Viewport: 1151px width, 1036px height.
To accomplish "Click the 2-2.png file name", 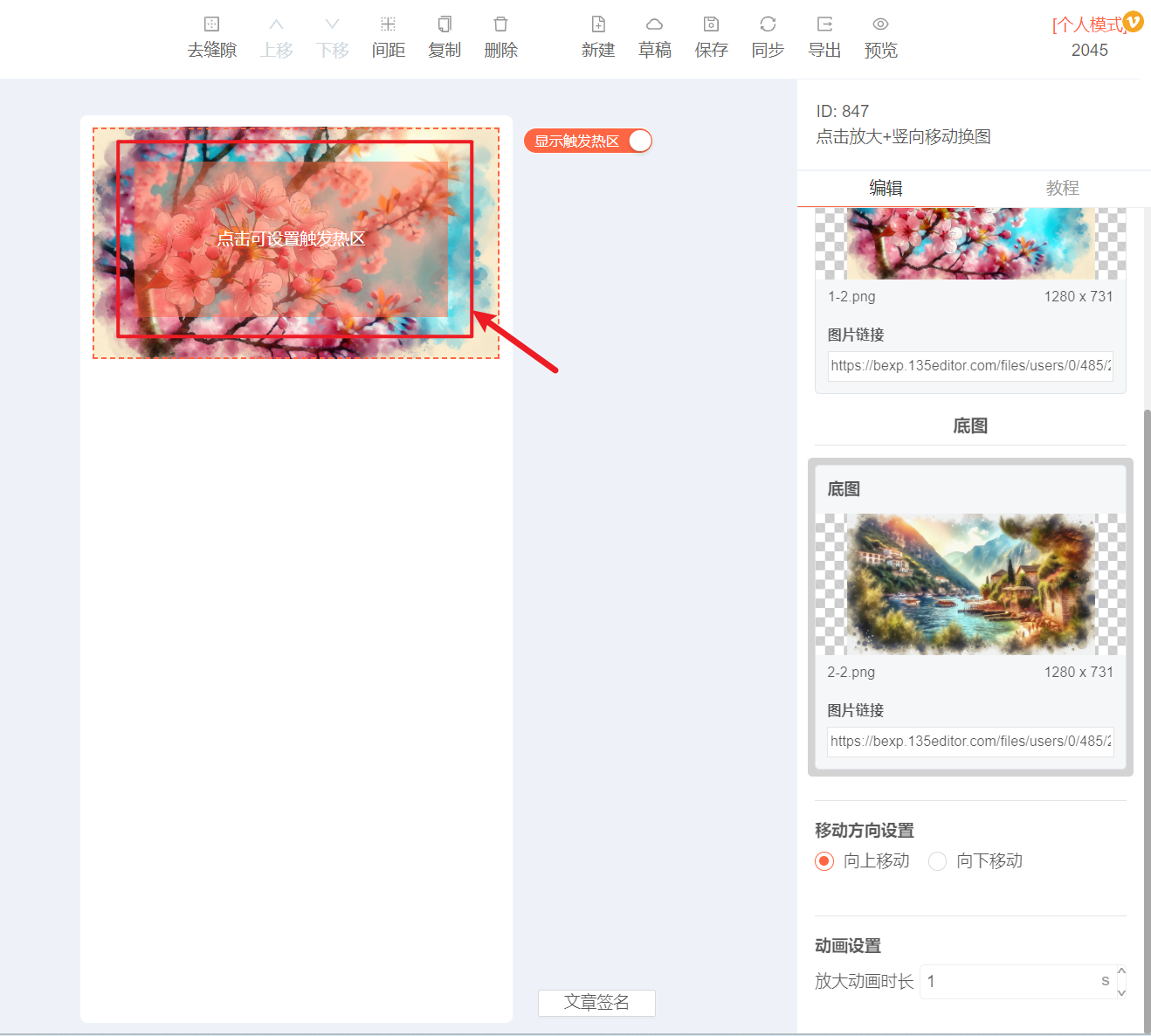I will click(851, 672).
